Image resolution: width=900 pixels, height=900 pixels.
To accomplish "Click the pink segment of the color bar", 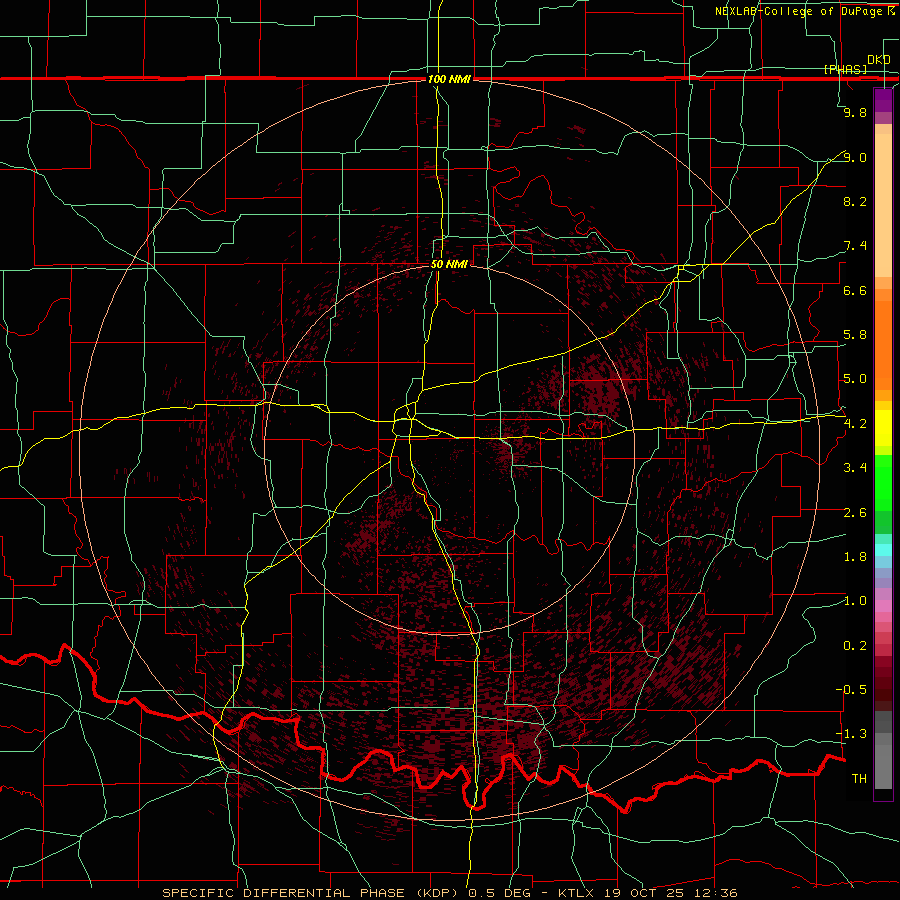I will (883, 606).
